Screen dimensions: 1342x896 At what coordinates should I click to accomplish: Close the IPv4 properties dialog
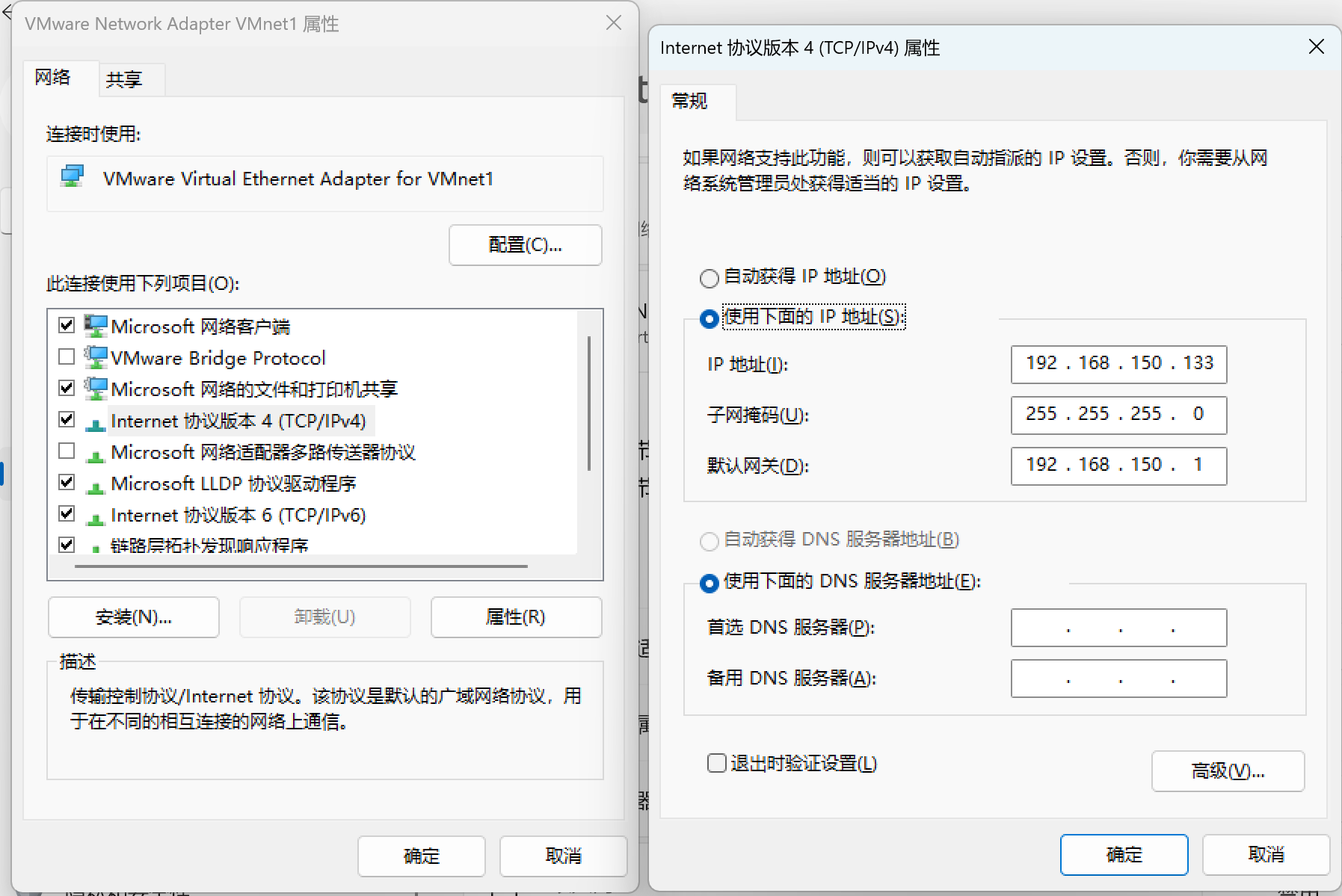click(x=1317, y=47)
